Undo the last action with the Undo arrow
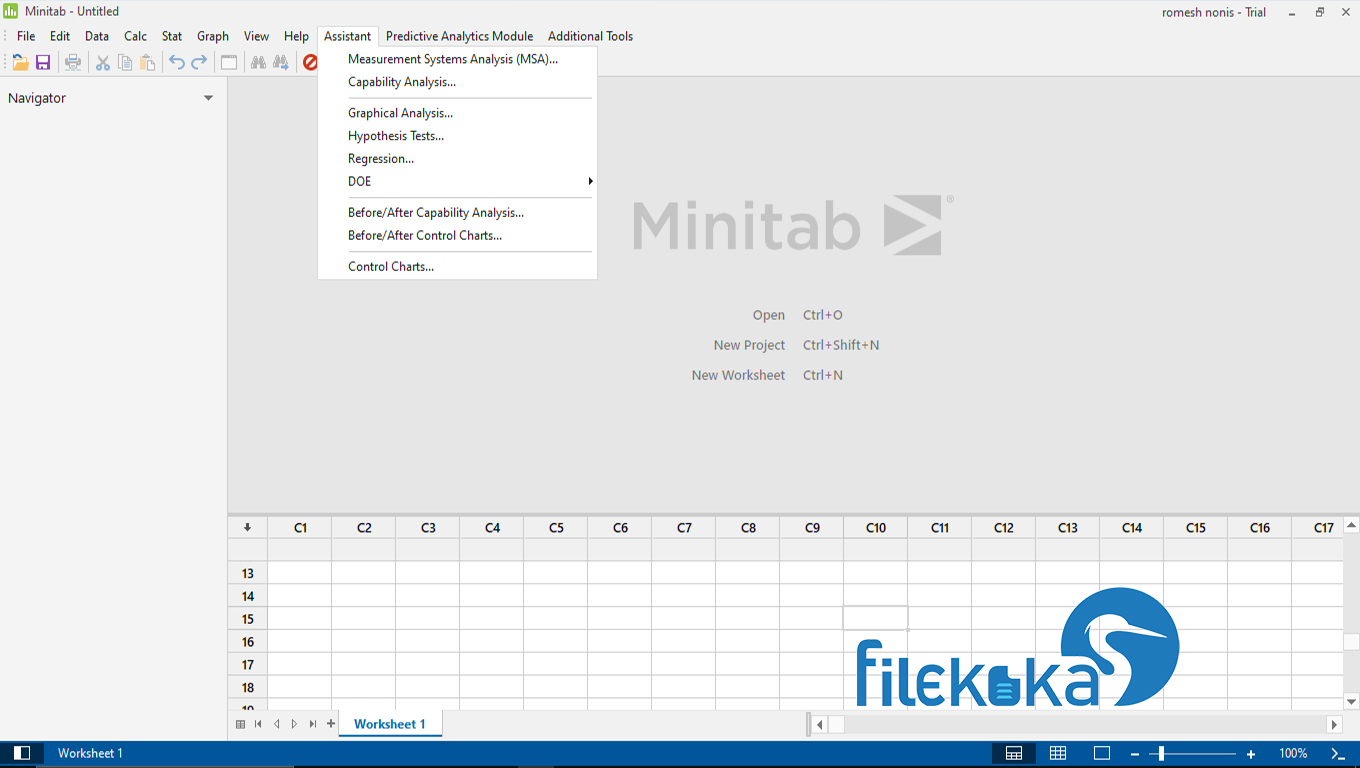 point(177,62)
